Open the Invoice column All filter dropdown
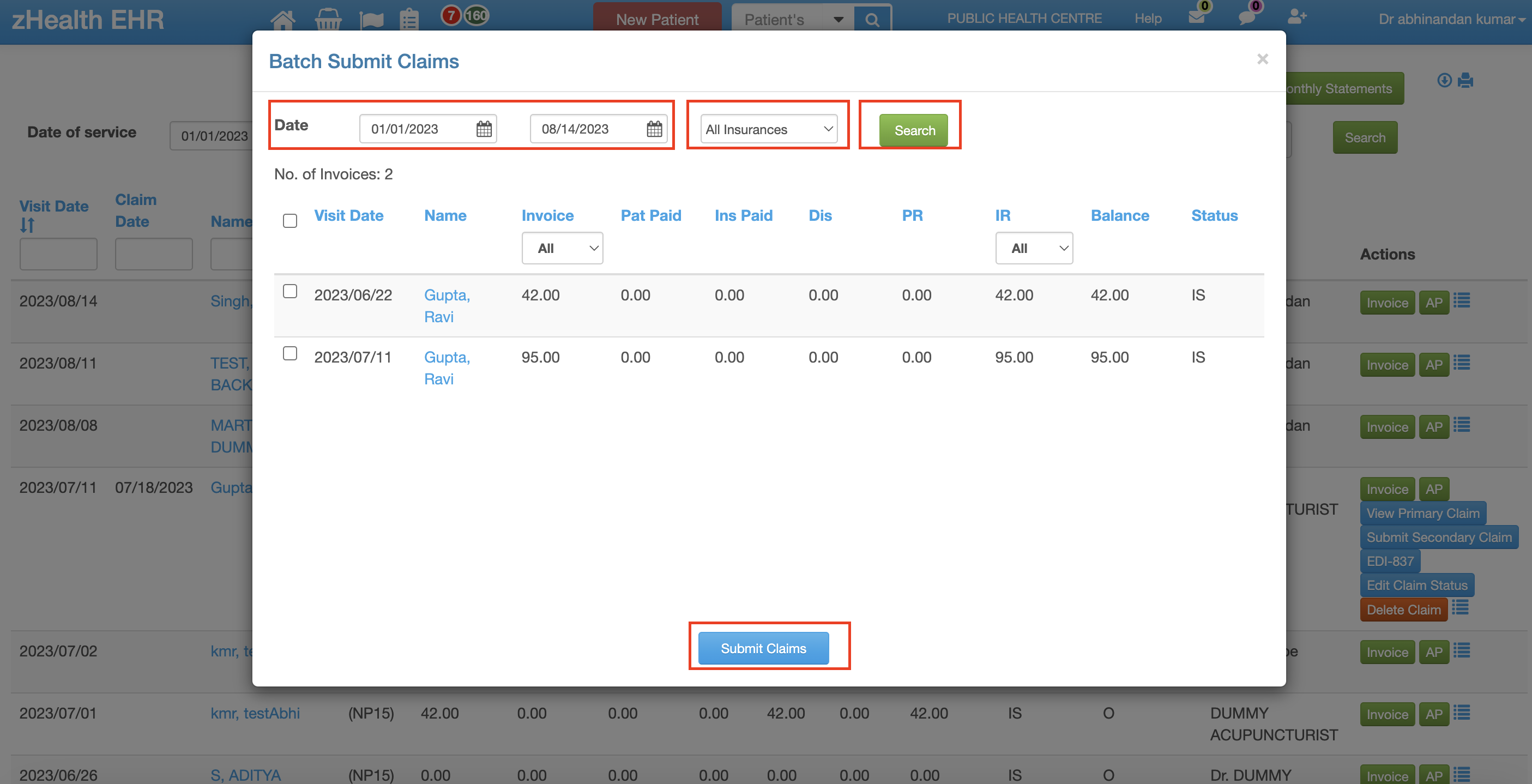 pos(562,248)
